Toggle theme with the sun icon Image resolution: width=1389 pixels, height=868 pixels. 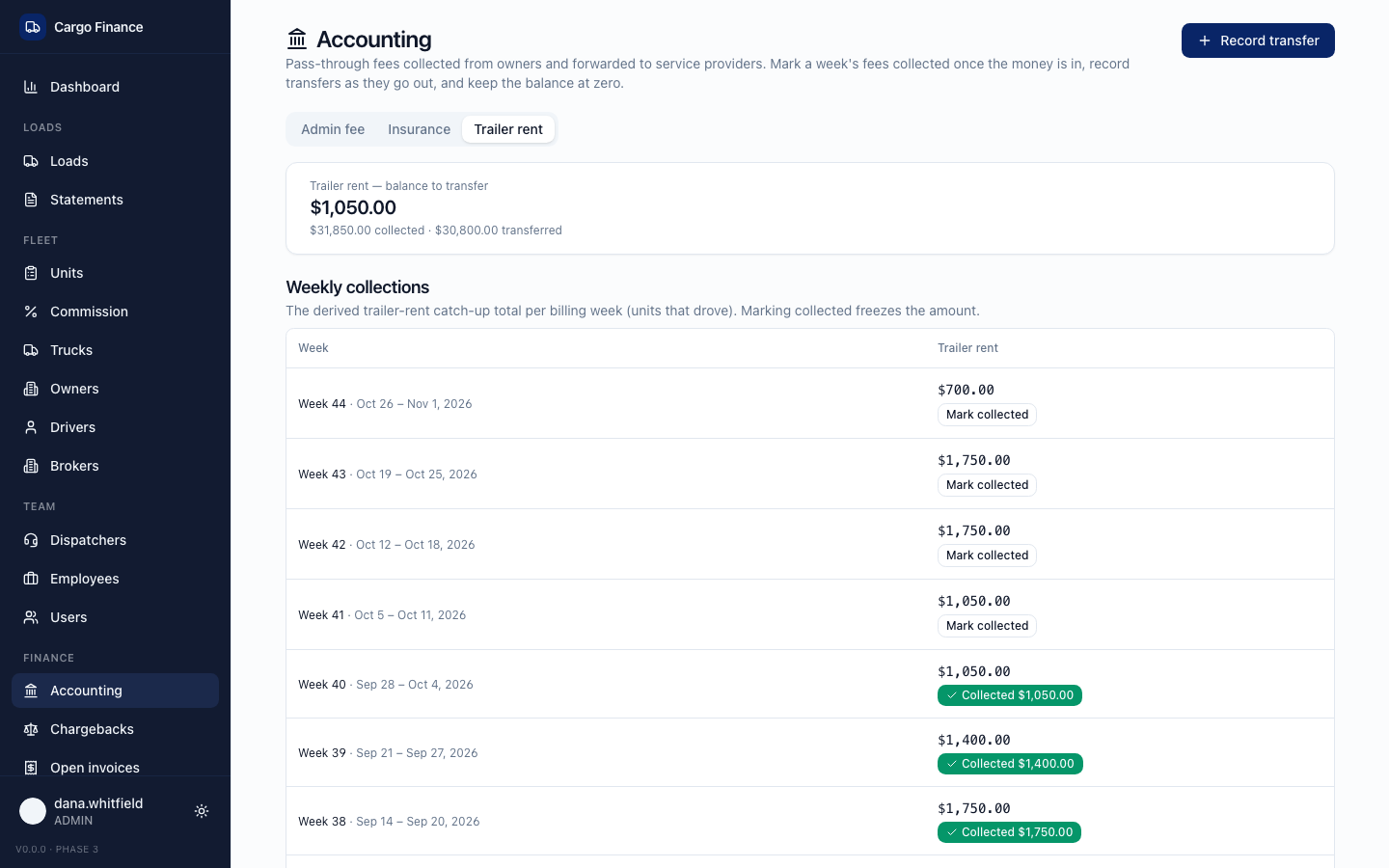(202, 811)
